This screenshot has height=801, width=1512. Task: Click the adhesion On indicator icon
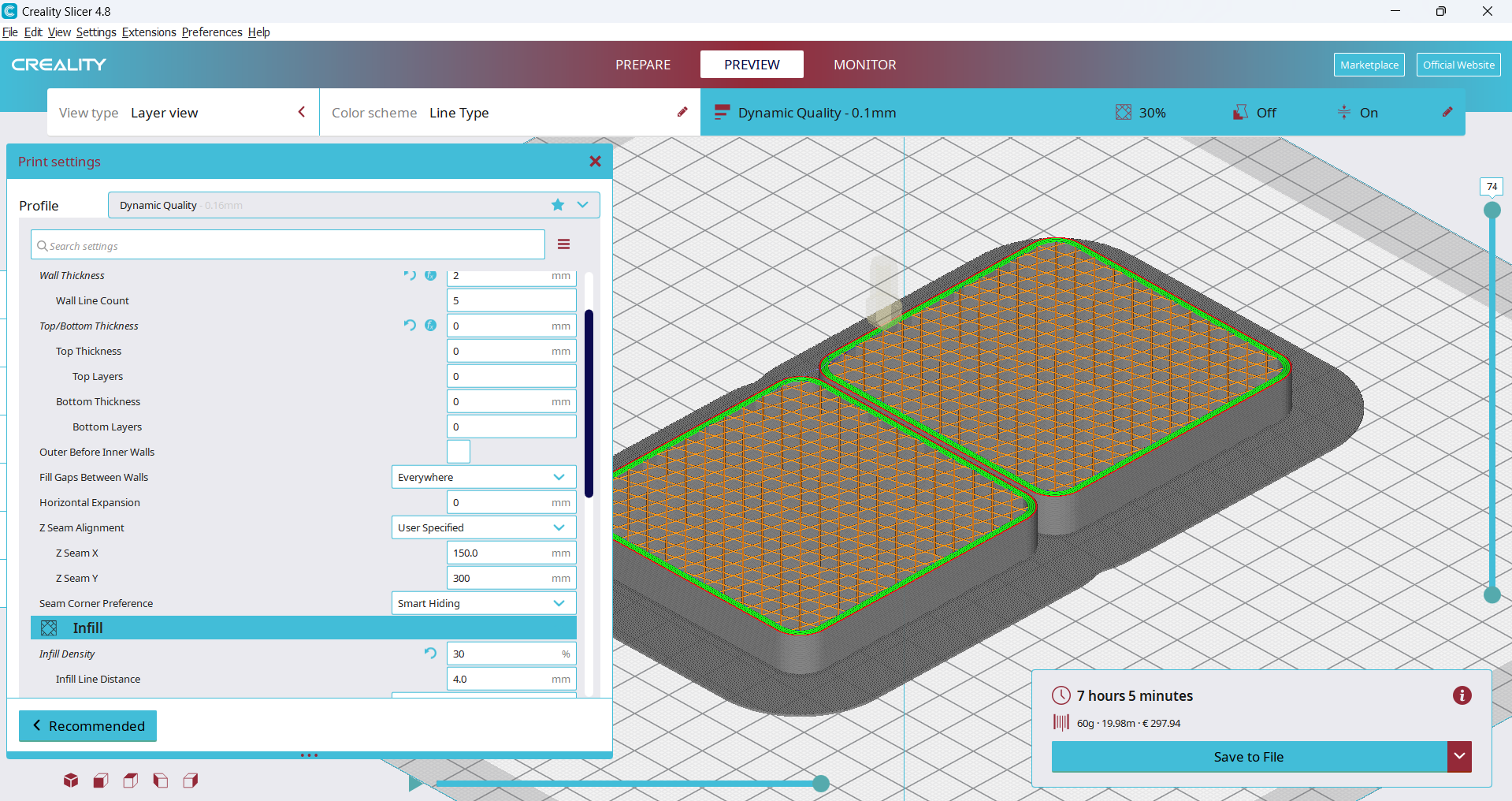tap(1344, 112)
